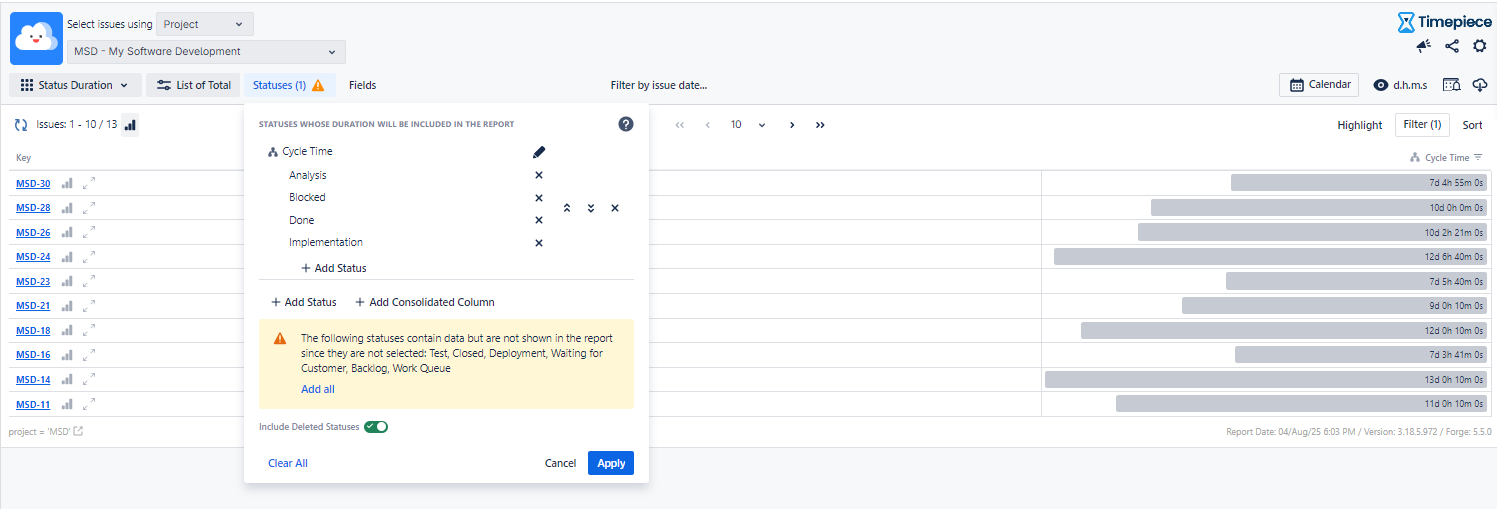Open bar chart icon for MSD-16
The width and height of the screenshot is (1497, 509).
tap(68, 354)
